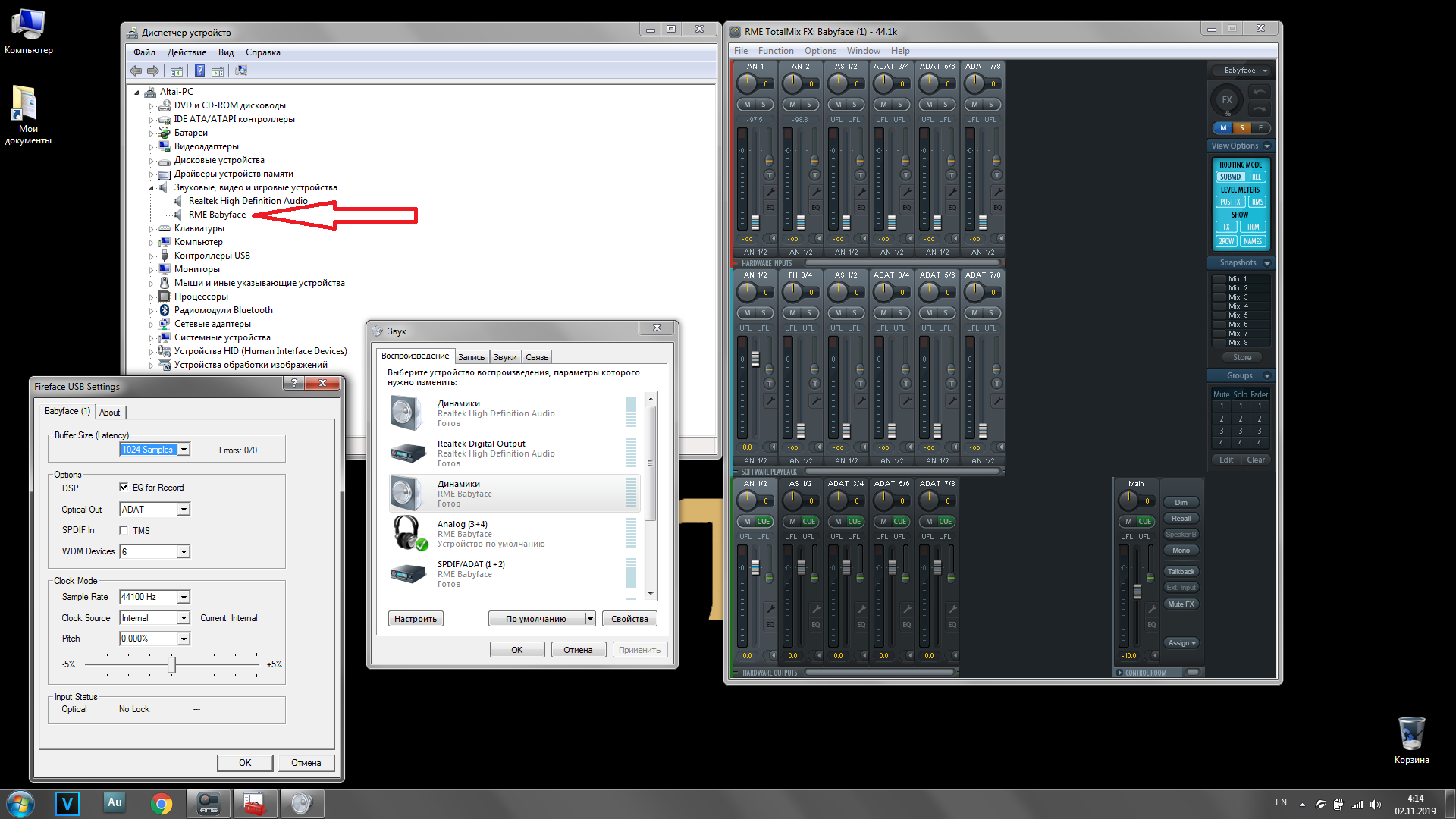Click the redo arrow in TotalMix sidebar
Screen dimensions: 1456x819
[1260, 108]
